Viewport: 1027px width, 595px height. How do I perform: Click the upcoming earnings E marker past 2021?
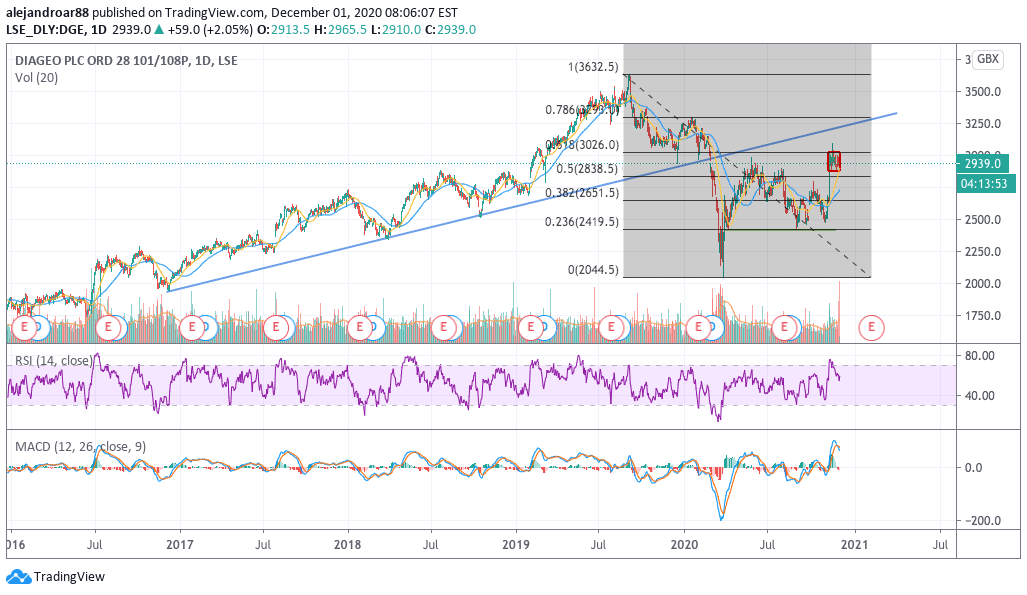tap(871, 327)
